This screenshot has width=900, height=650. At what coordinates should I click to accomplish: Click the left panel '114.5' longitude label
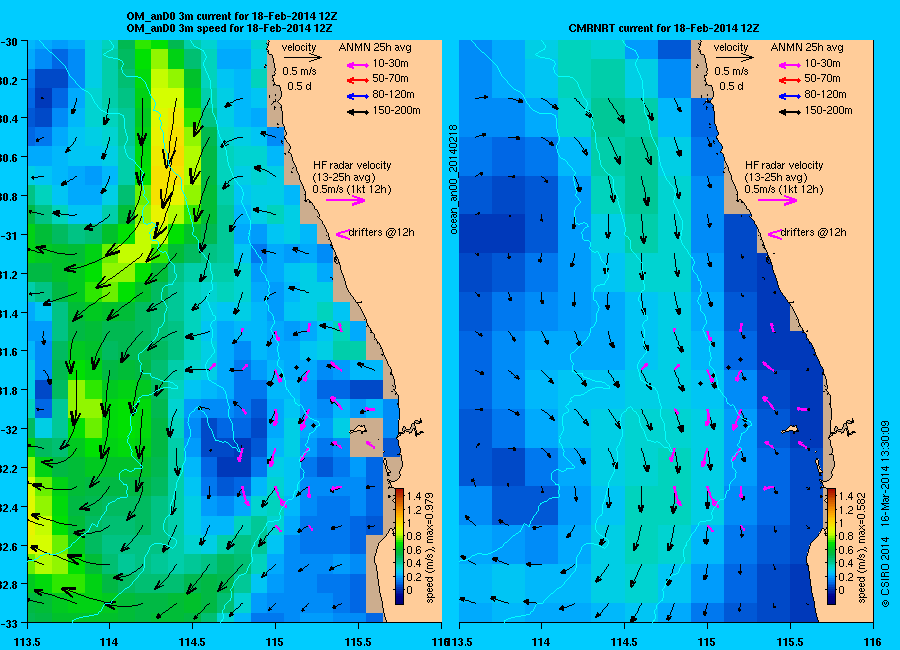coord(192,642)
